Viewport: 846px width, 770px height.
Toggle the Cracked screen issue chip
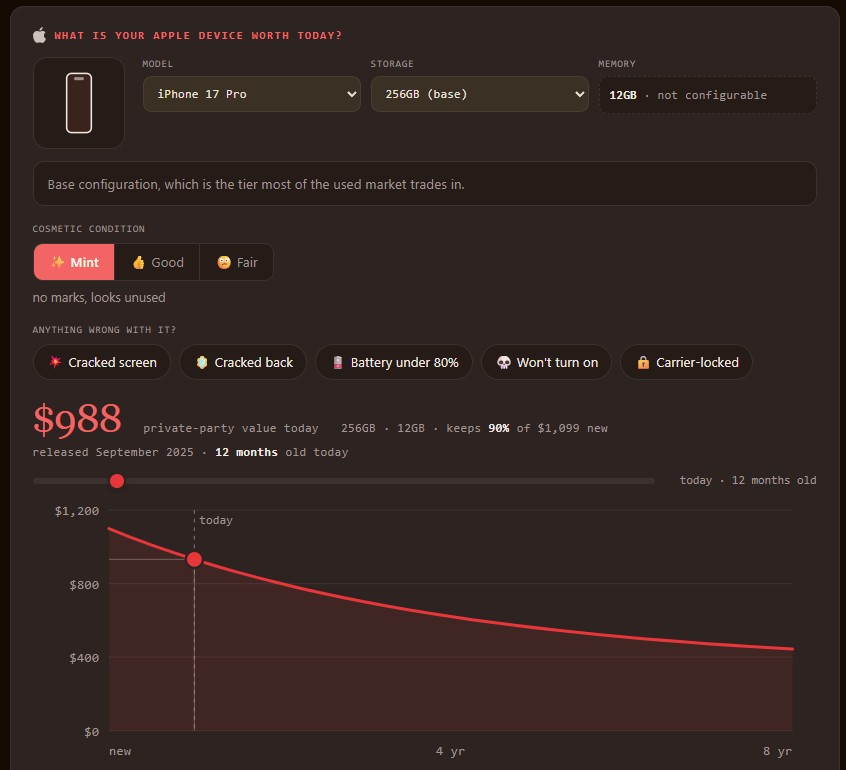point(102,362)
